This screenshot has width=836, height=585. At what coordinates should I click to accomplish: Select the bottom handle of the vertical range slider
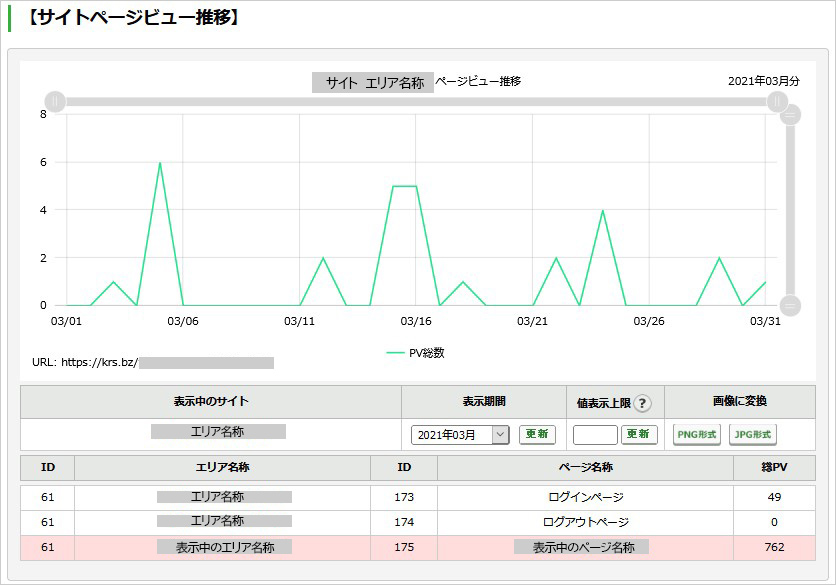click(790, 306)
